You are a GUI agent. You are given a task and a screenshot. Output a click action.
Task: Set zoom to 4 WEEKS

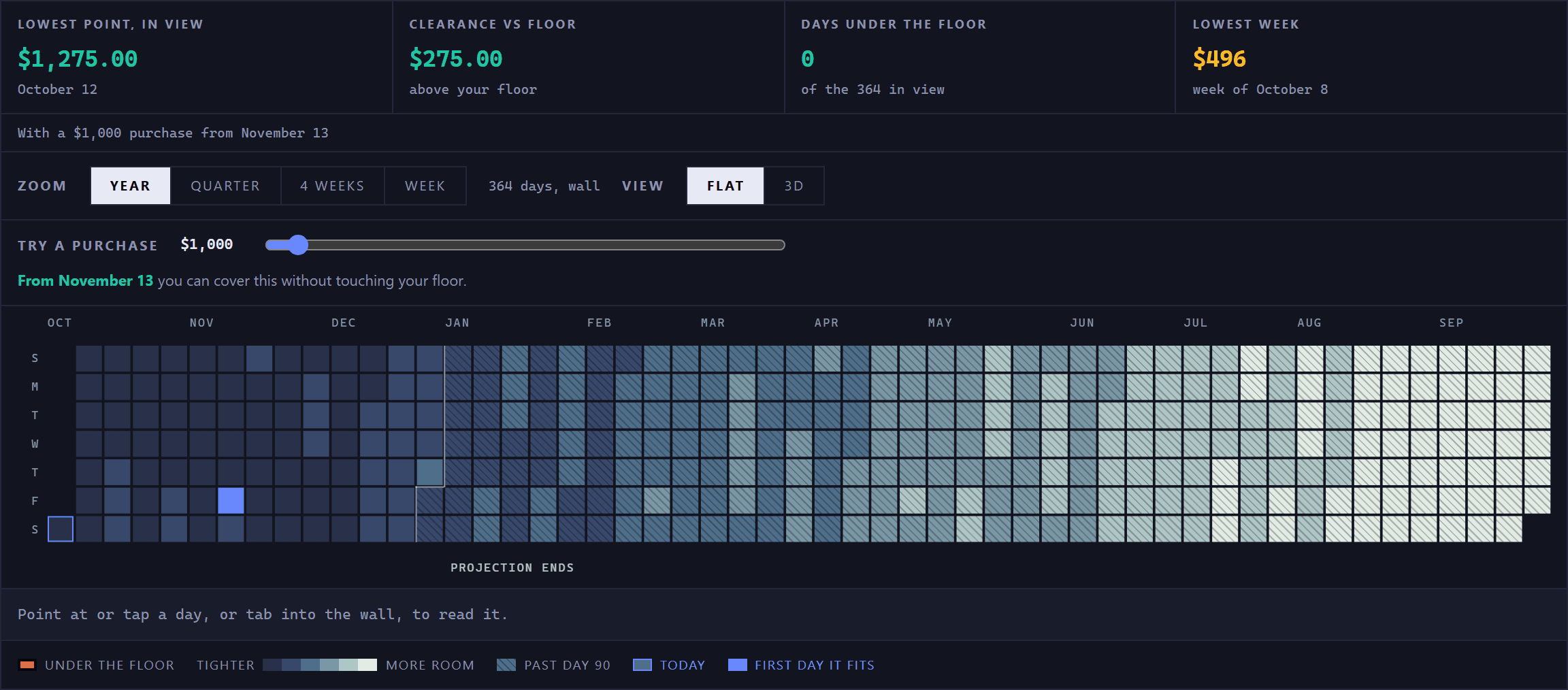[332, 186]
